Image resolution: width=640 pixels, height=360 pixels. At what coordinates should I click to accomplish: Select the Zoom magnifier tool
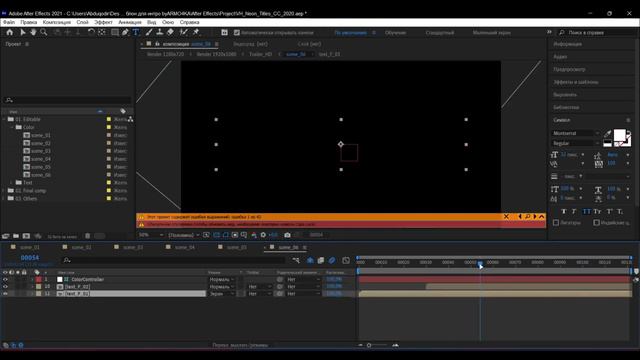click(x=43, y=32)
